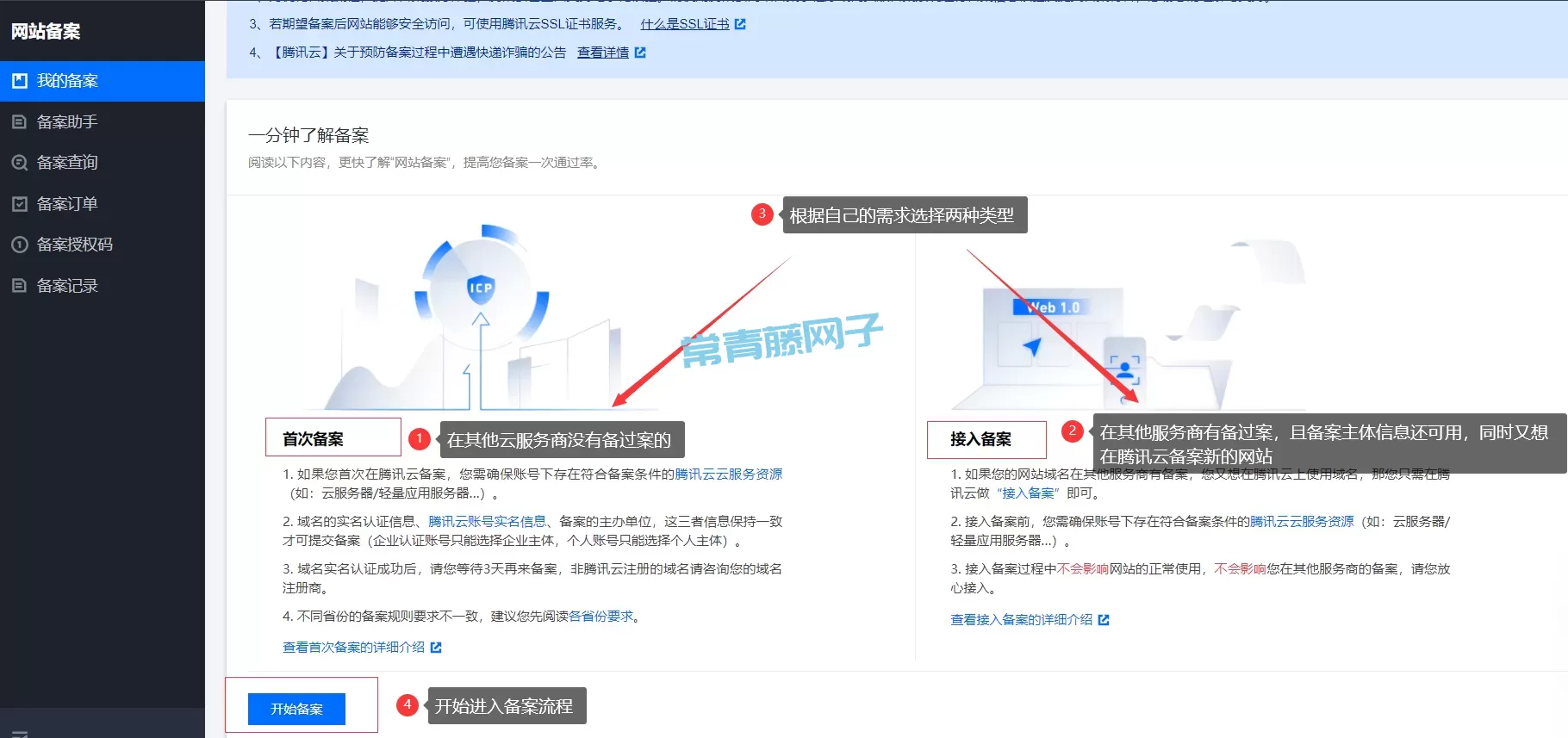Open the 什么是SSL证书 link
This screenshot has width=1568, height=738.
tap(684, 24)
